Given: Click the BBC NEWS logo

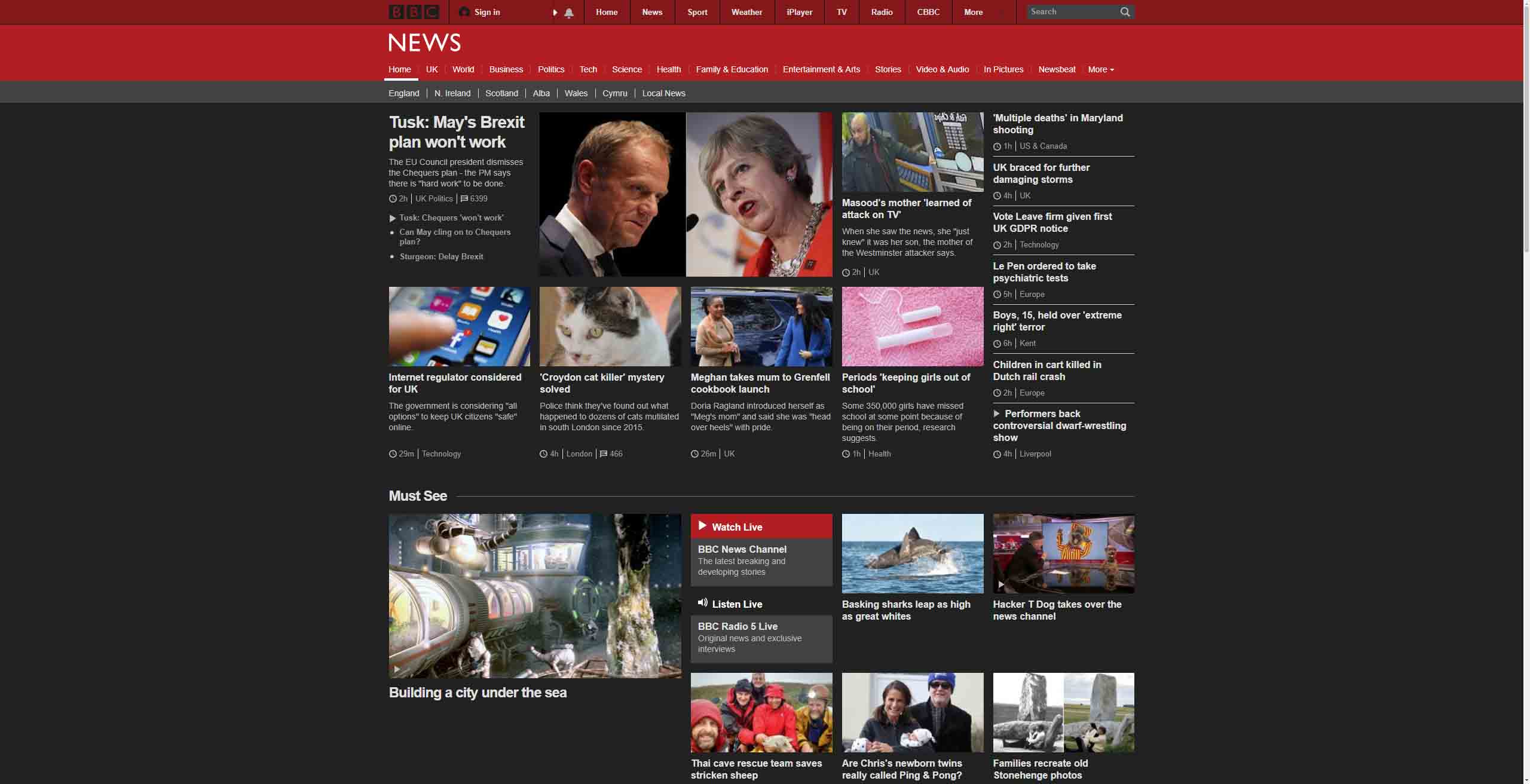Looking at the screenshot, I should click(424, 42).
